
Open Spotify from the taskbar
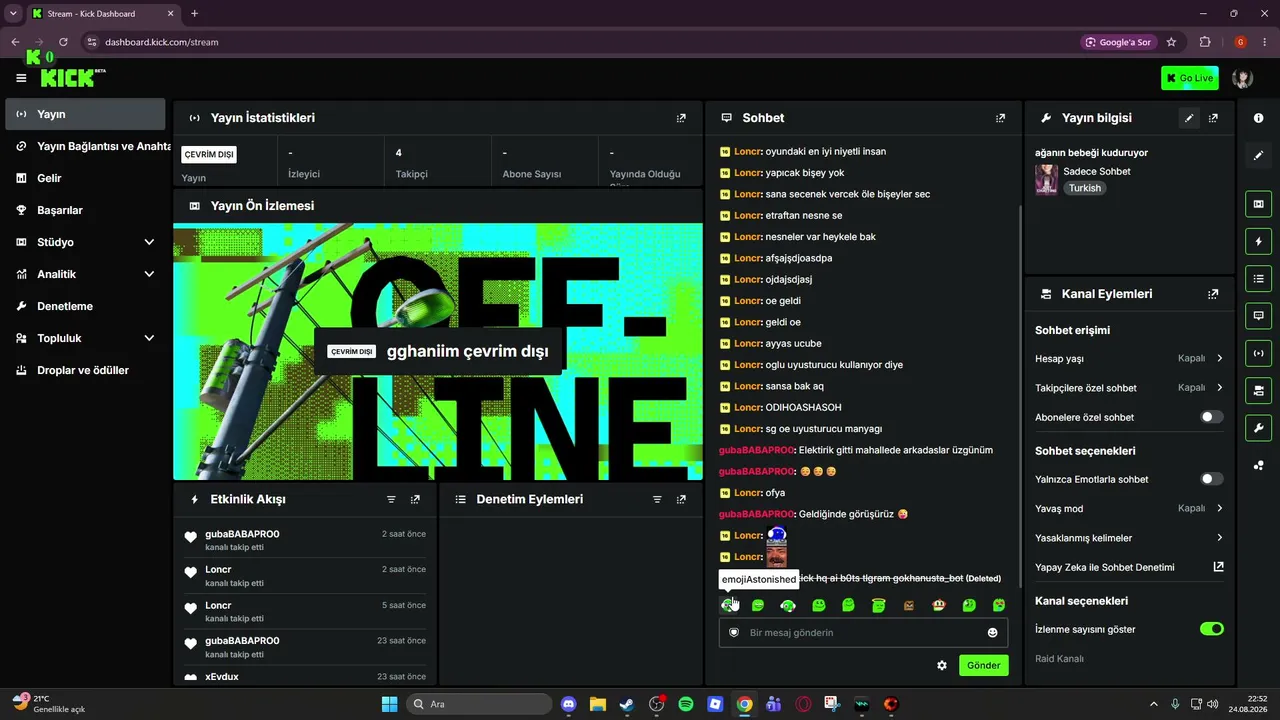pyautogui.click(x=686, y=704)
